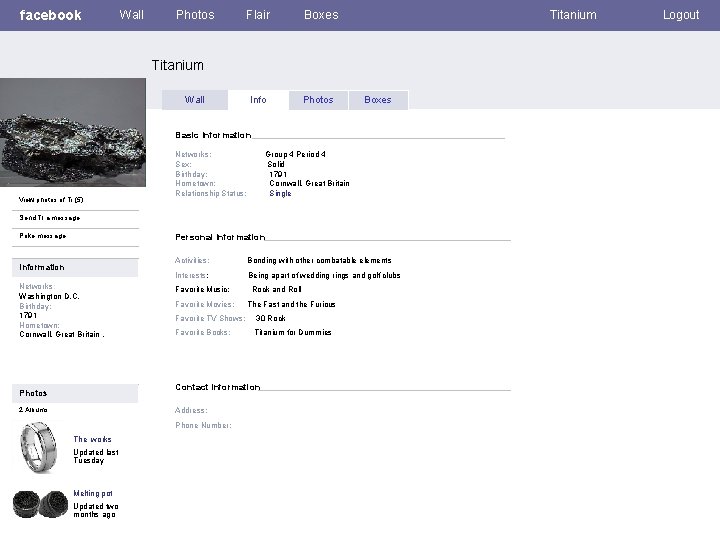720x540 pixels.
Task: Select the Info profile tab
Action: pos(258,100)
